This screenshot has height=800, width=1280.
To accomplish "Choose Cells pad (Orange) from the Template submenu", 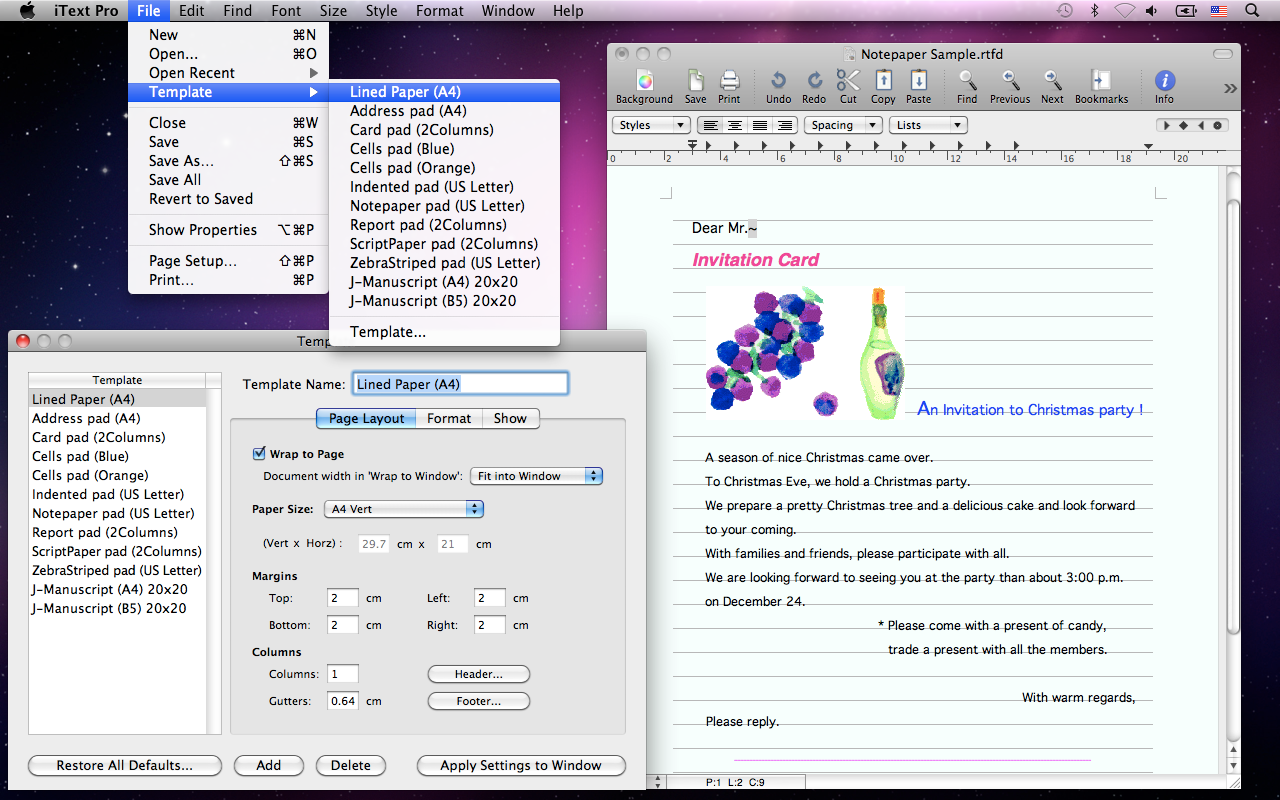I will pyautogui.click(x=444, y=168).
